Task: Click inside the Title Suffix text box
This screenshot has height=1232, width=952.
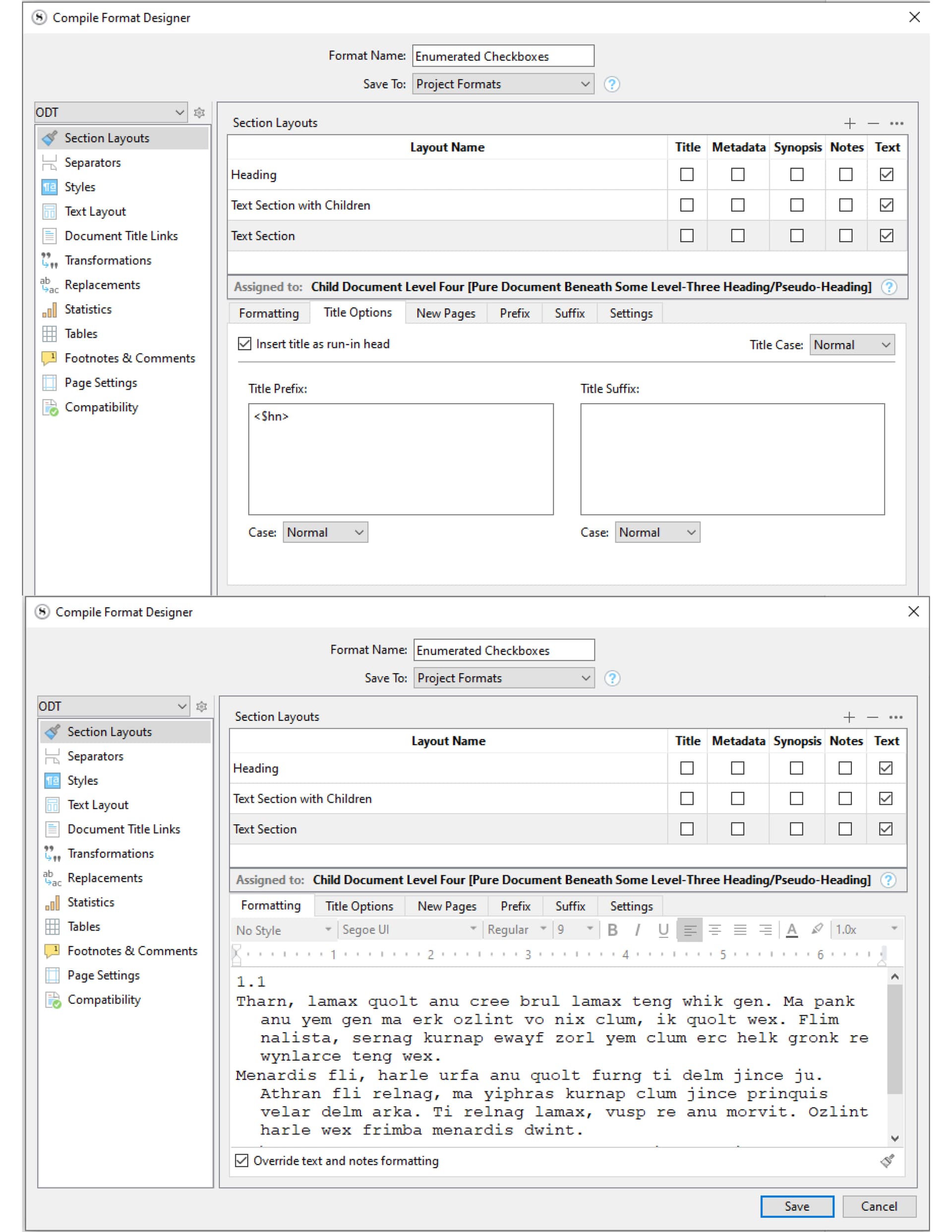Action: (x=732, y=459)
